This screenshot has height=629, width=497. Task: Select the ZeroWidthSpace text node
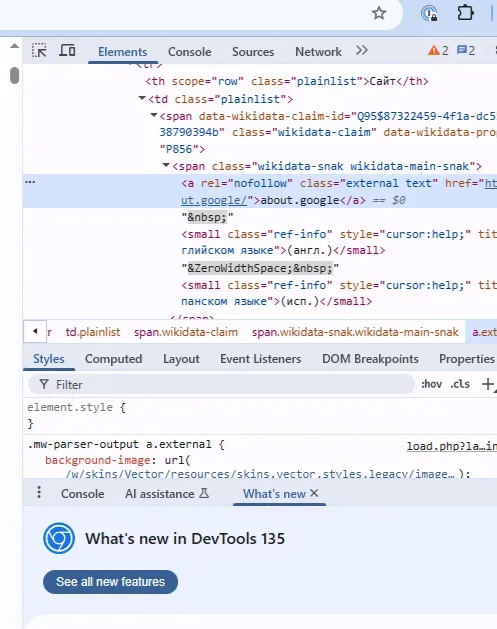(260, 268)
